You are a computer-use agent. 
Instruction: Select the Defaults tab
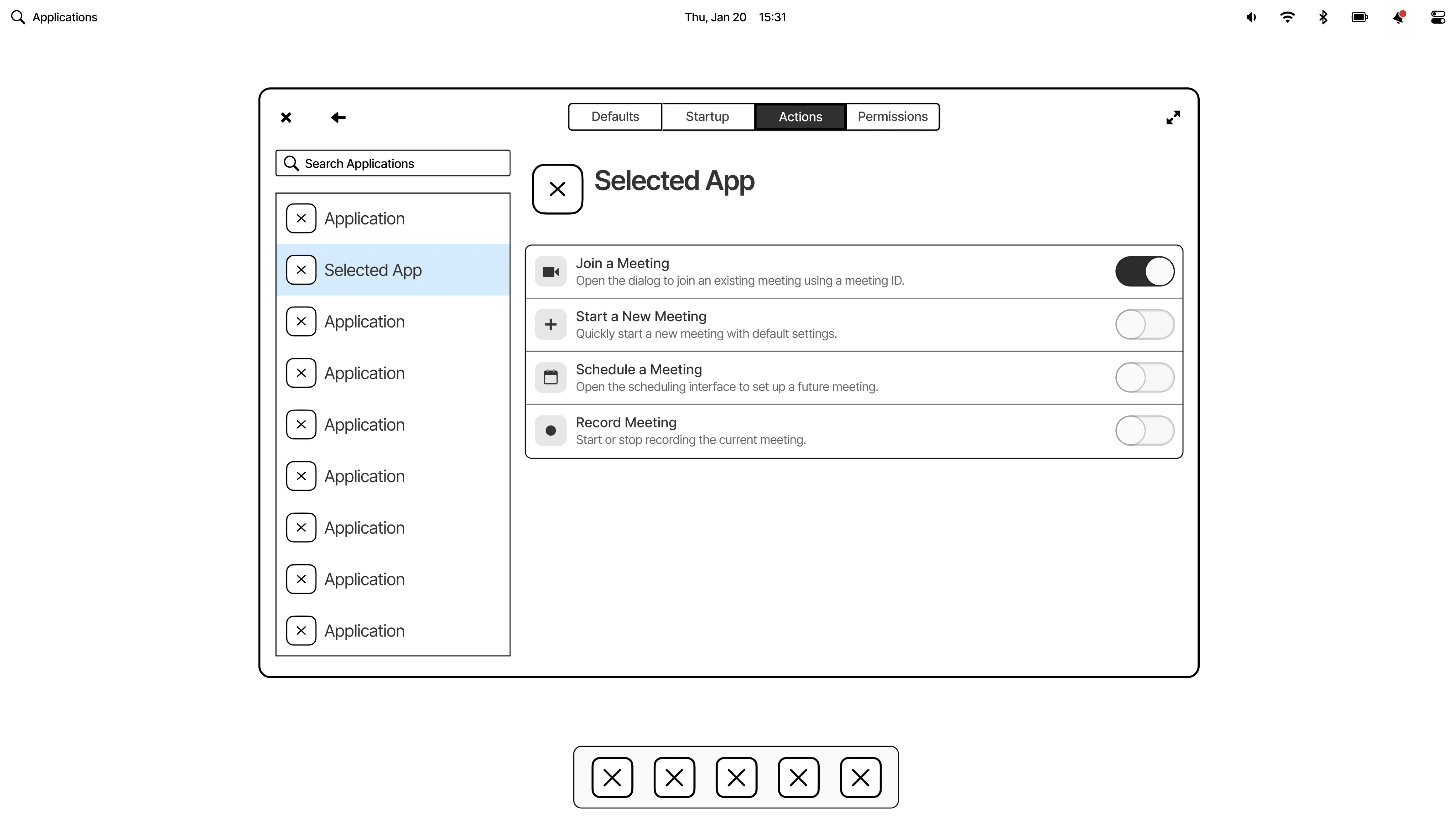click(615, 117)
